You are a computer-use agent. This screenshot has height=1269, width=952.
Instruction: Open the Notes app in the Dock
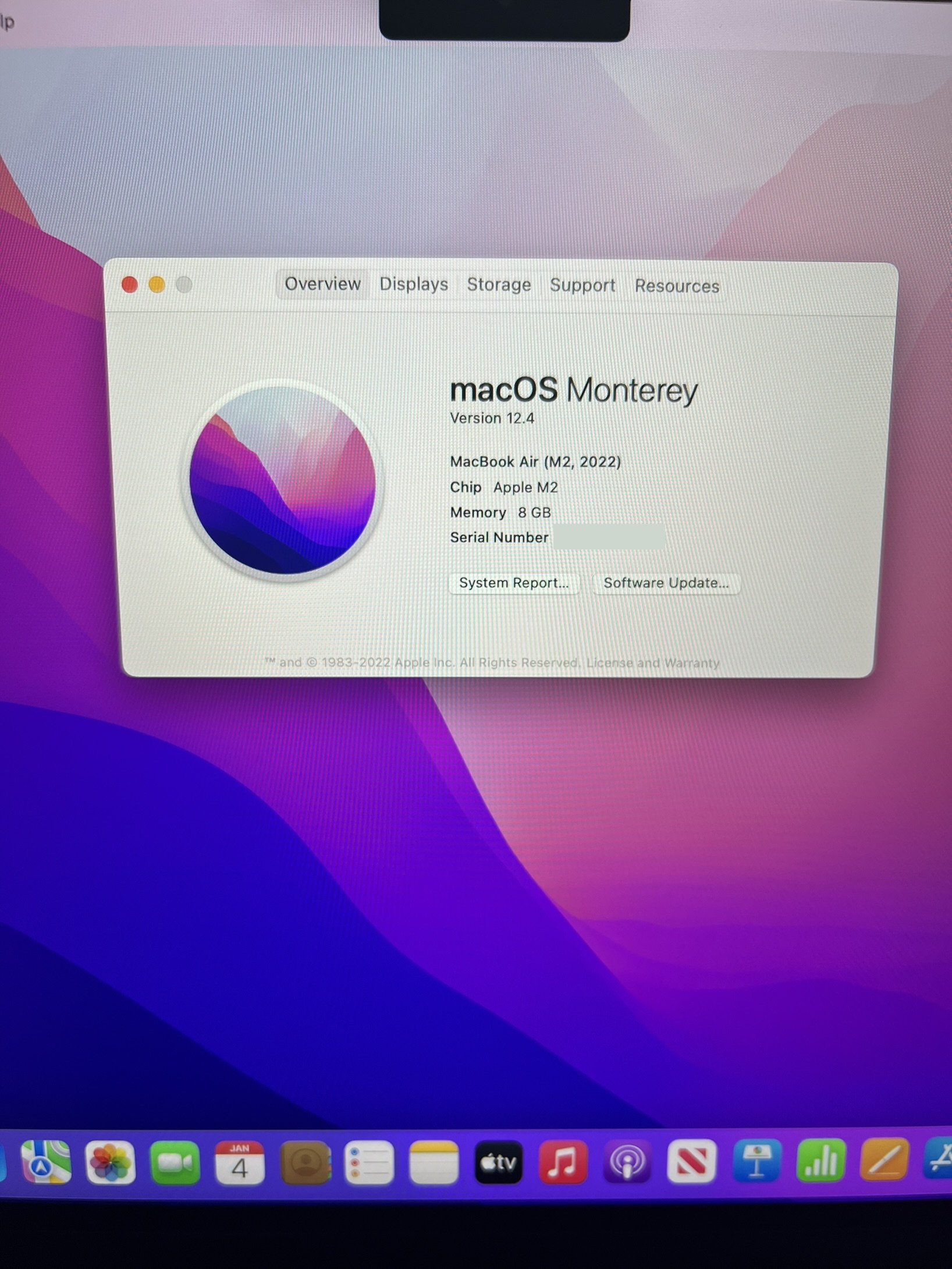point(434,1162)
